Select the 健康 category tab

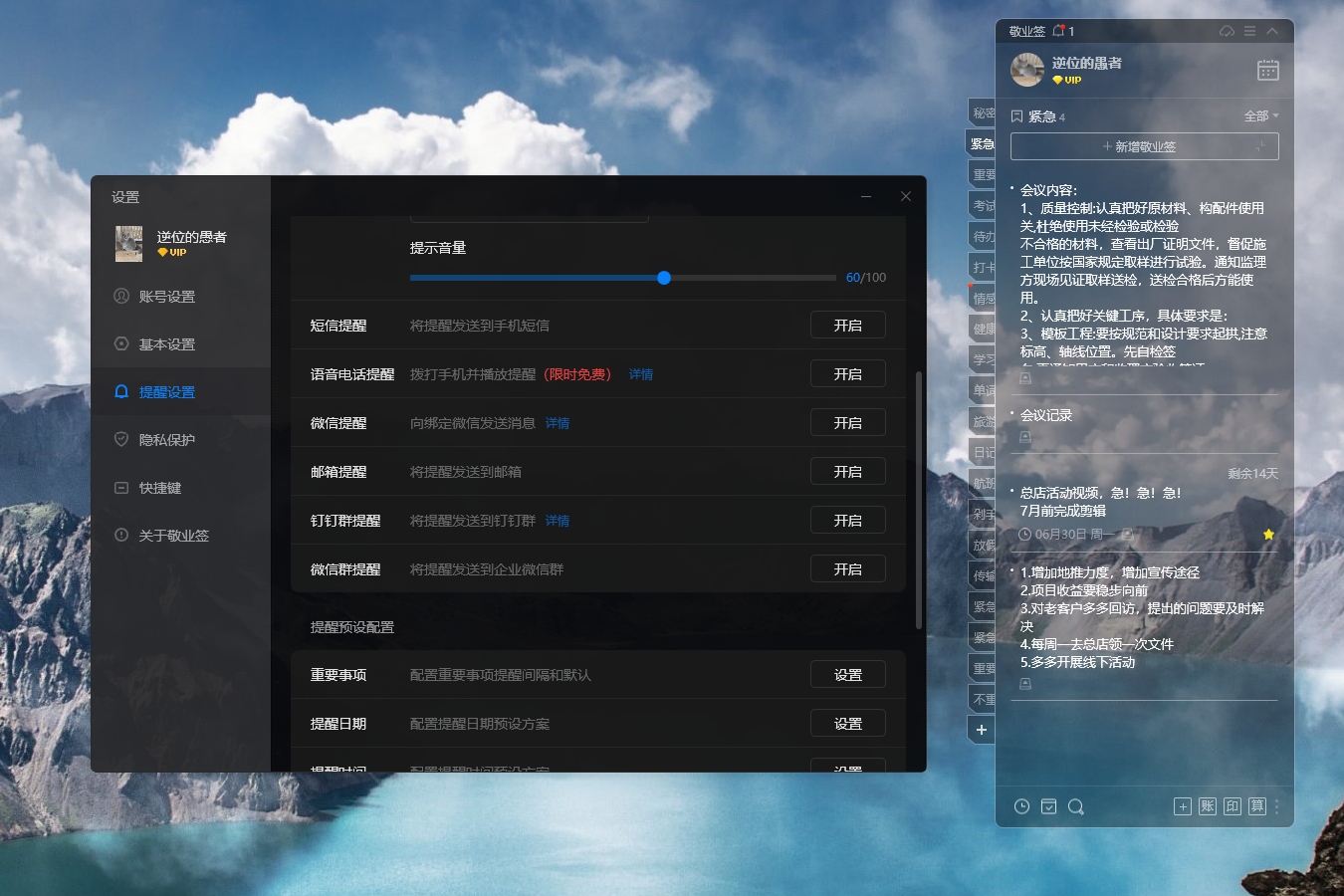pyautogui.click(x=983, y=329)
